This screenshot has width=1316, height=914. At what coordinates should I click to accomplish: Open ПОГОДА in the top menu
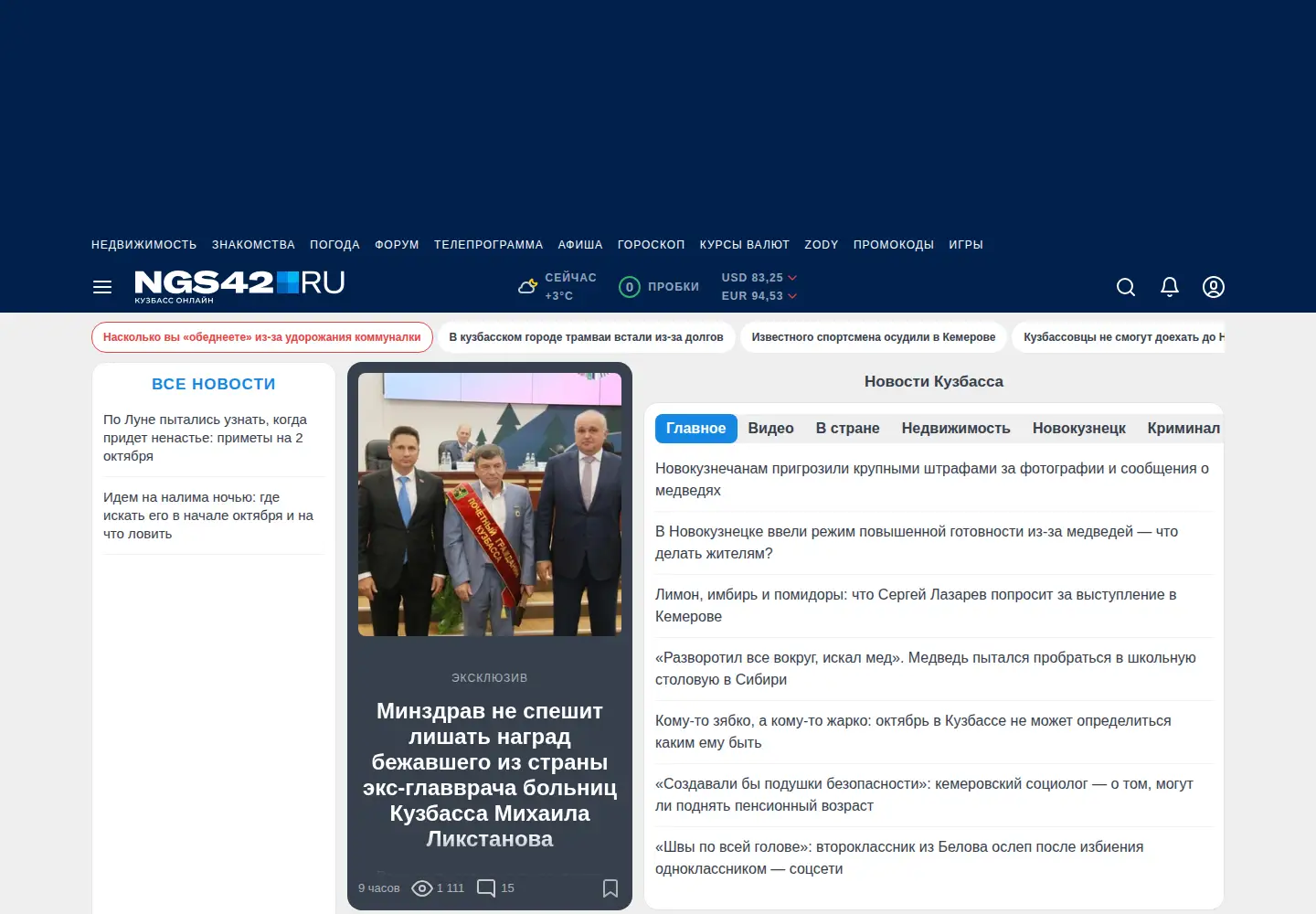[x=334, y=245]
